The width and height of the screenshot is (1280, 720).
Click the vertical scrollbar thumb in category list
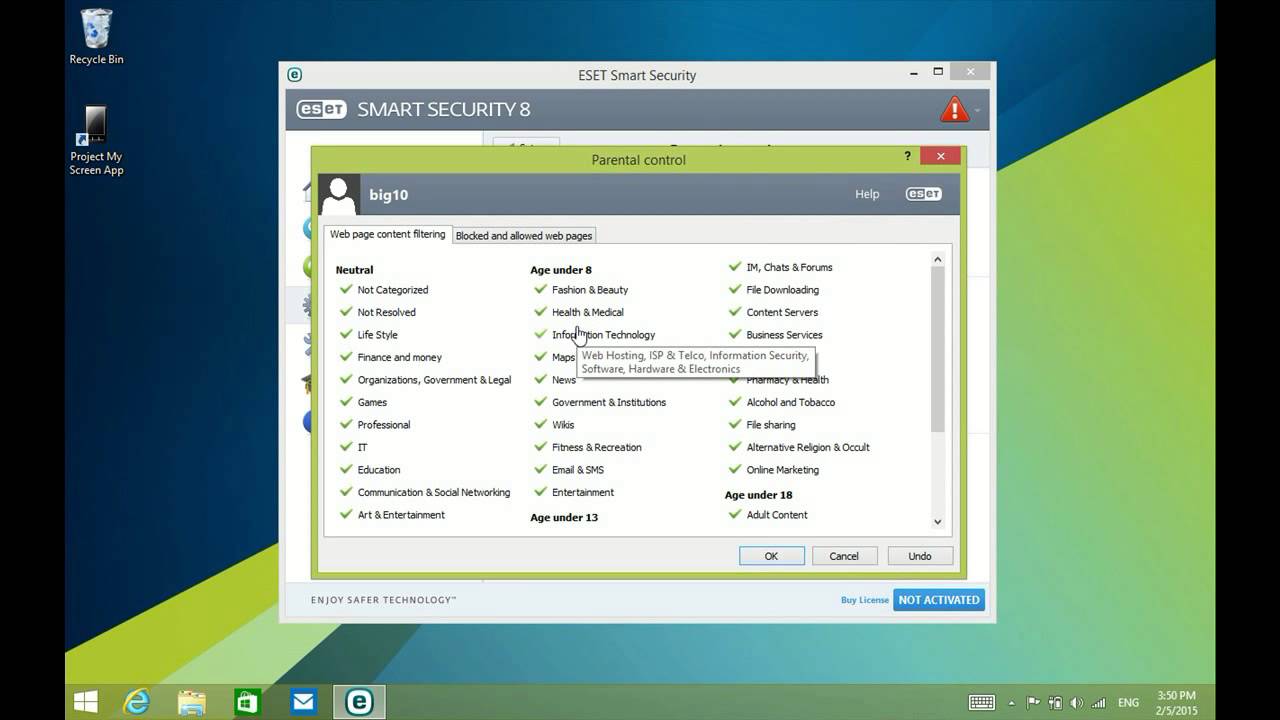pyautogui.click(x=938, y=350)
